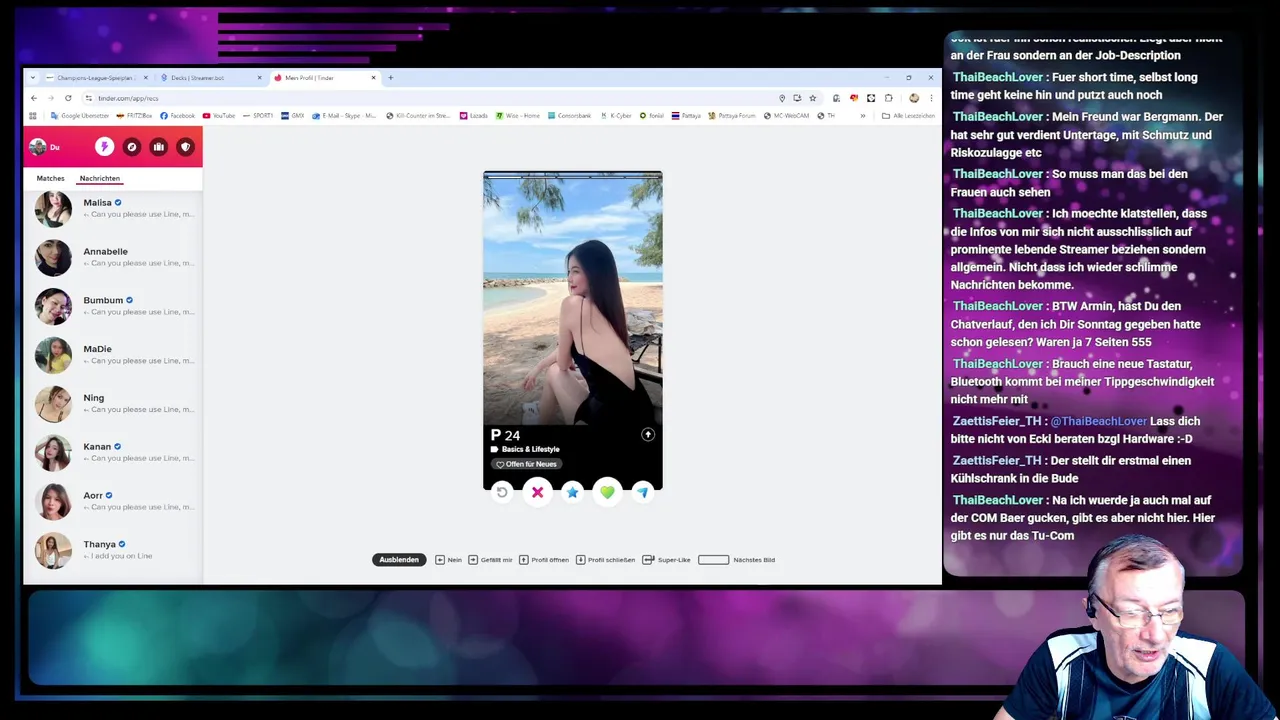
Task: Expand the hidden bookmarks overflow chevron
Action: (x=863, y=116)
